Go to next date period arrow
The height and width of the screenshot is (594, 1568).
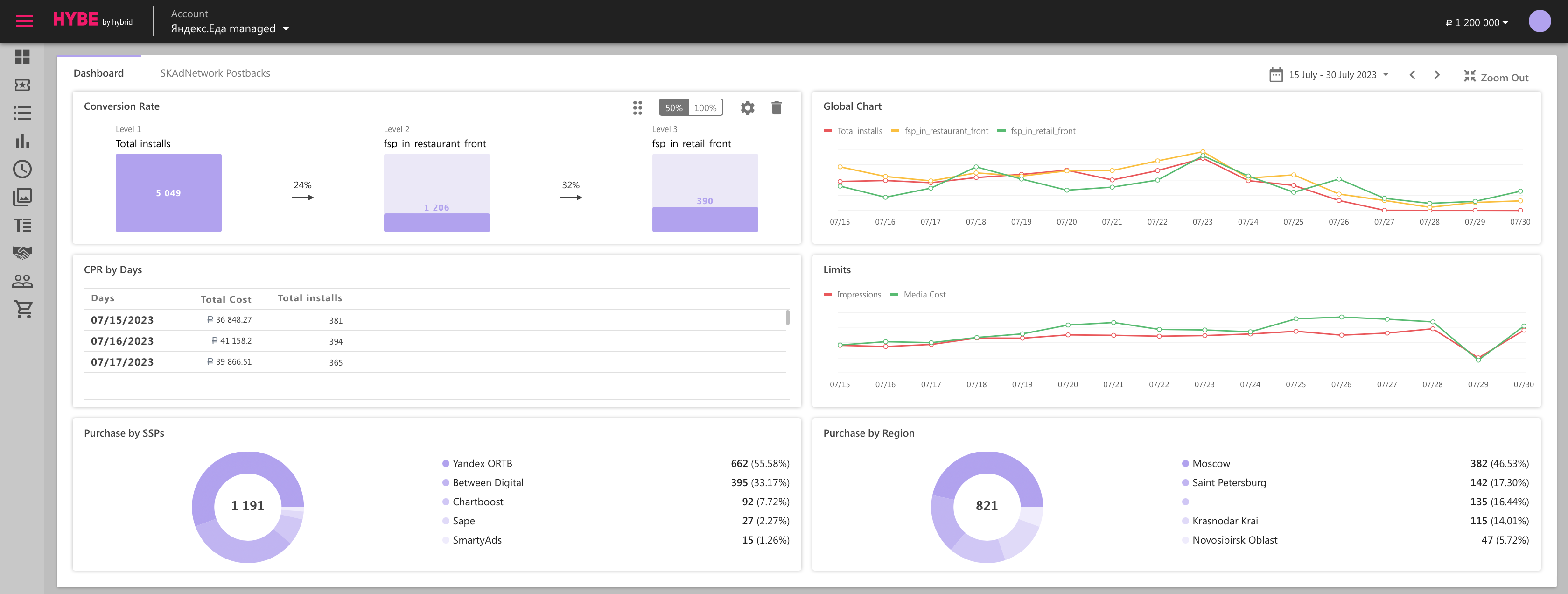[x=1436, y=75]
